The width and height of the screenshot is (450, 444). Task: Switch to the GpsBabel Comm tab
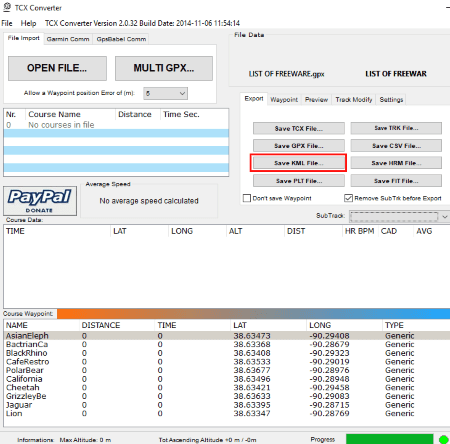pyautogui.click(x=121, y=39)
